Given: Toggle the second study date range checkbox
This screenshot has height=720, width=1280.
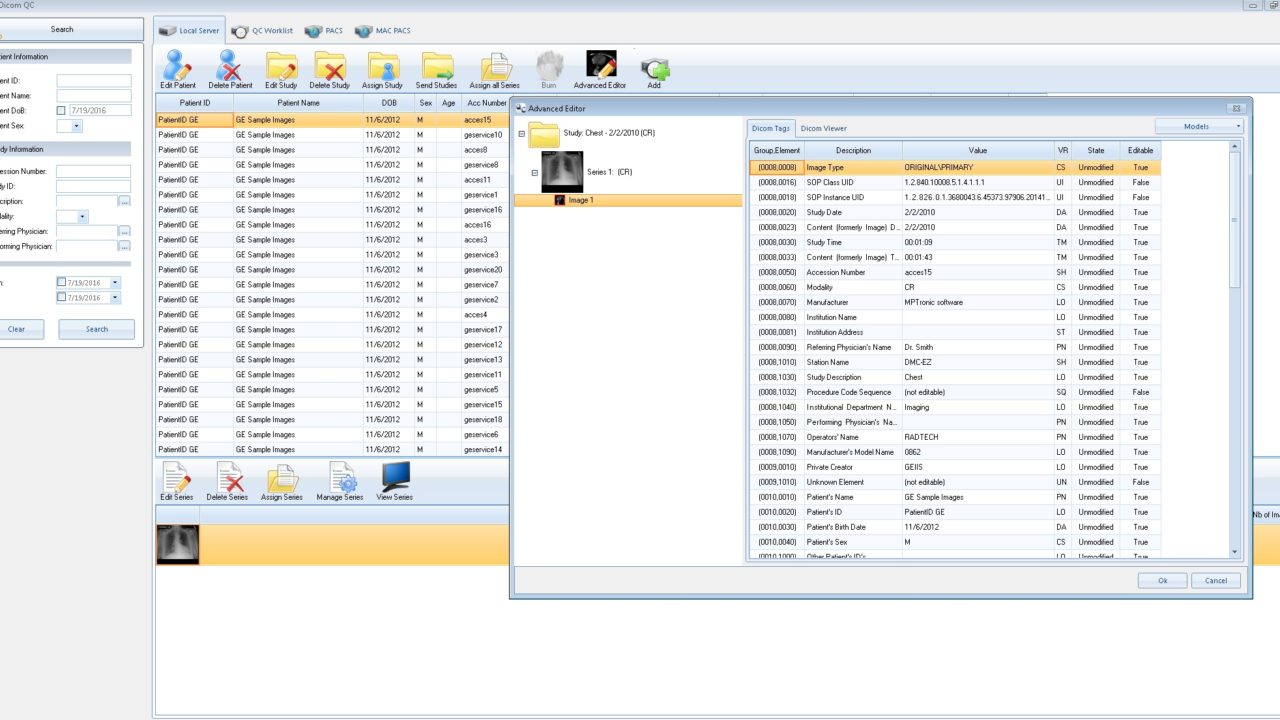Looking at the screenshot, I should (62, 297).
